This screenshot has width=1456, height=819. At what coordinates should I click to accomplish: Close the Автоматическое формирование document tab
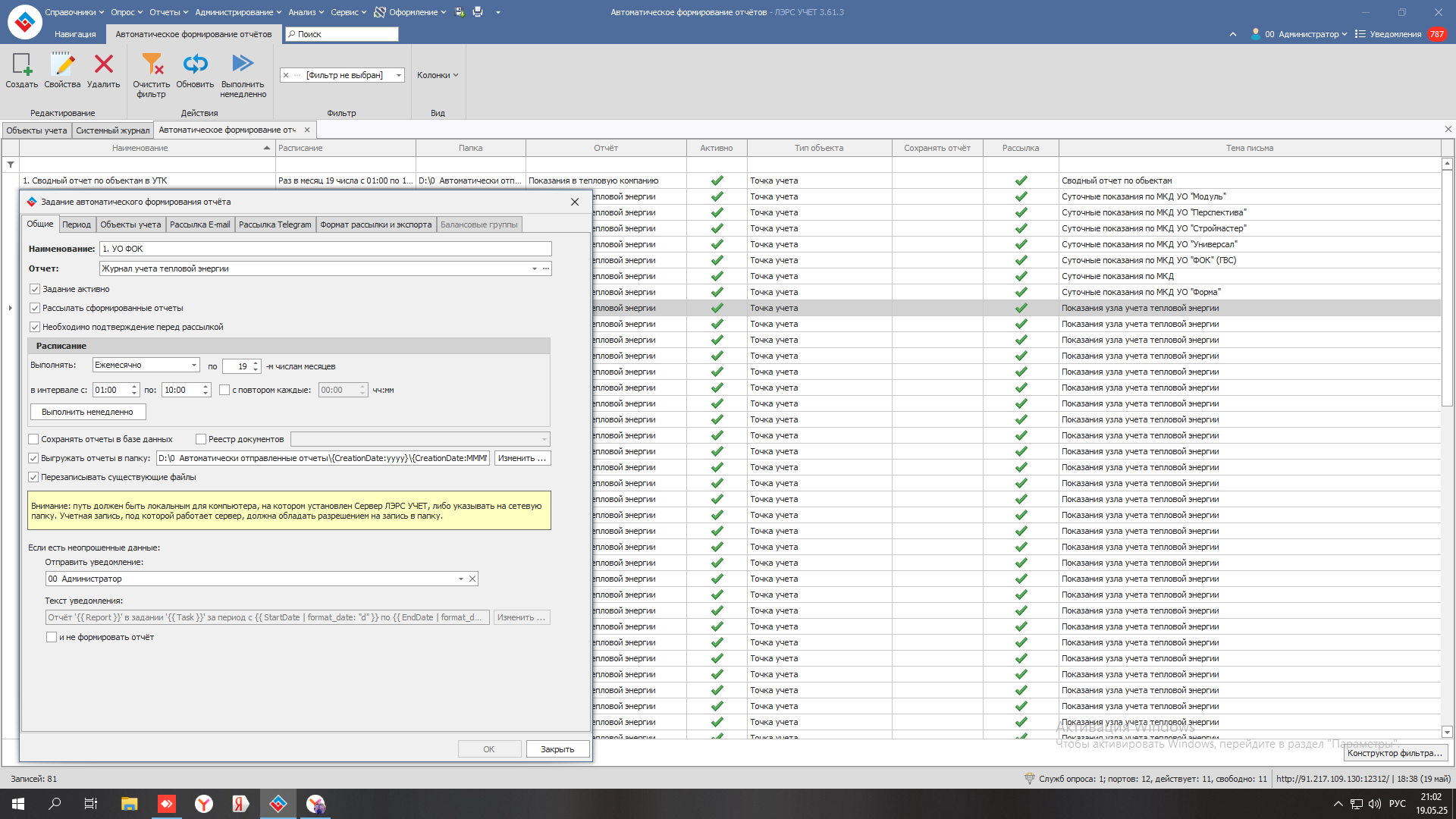click(307, 130)
